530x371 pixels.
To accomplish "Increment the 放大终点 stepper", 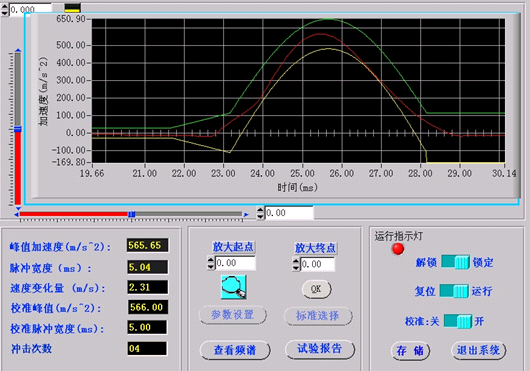I will [x=296, y=261].
